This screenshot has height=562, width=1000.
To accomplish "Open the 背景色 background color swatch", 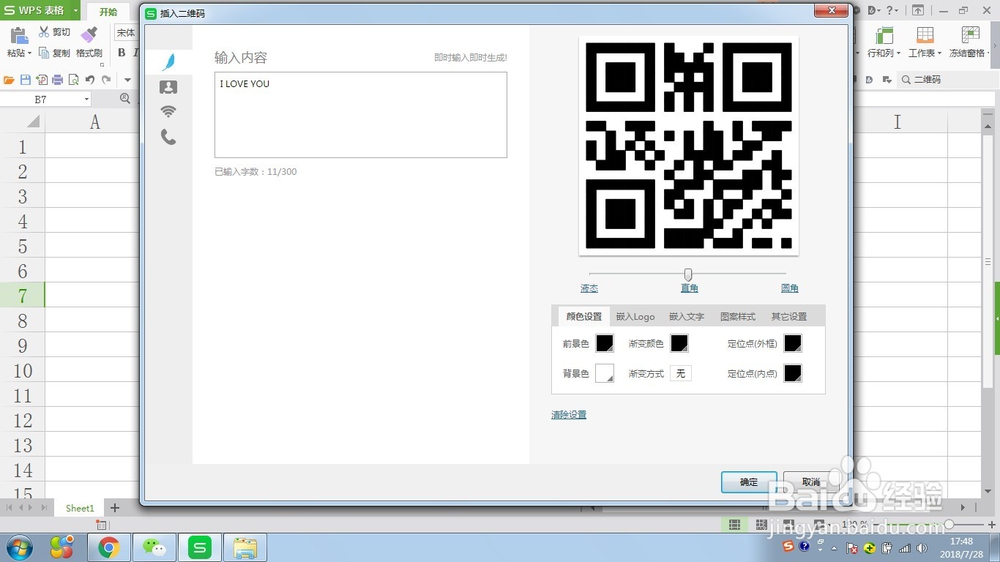I will [605, 373].
